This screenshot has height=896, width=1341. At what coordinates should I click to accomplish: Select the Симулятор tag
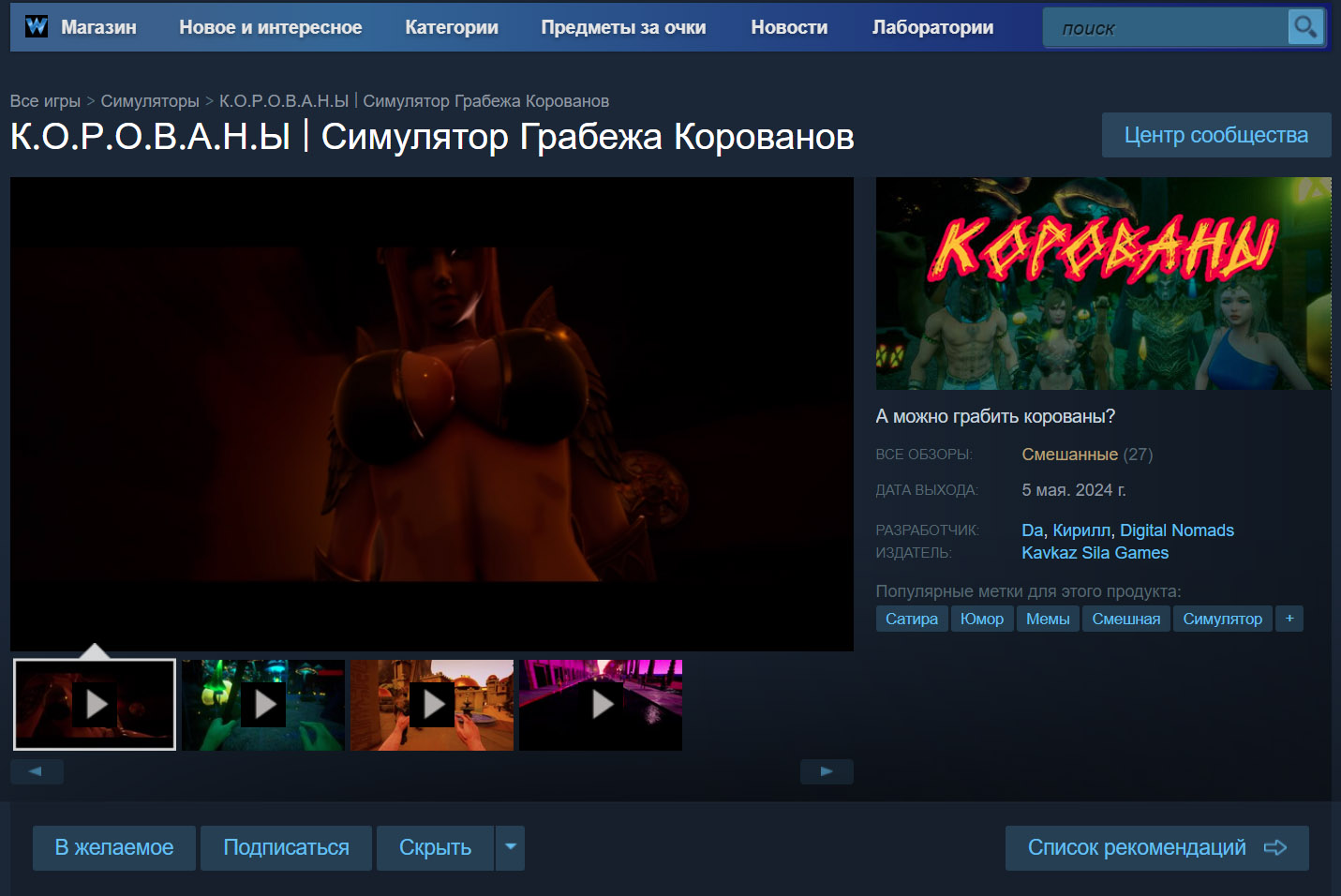tap(1223, 619)
